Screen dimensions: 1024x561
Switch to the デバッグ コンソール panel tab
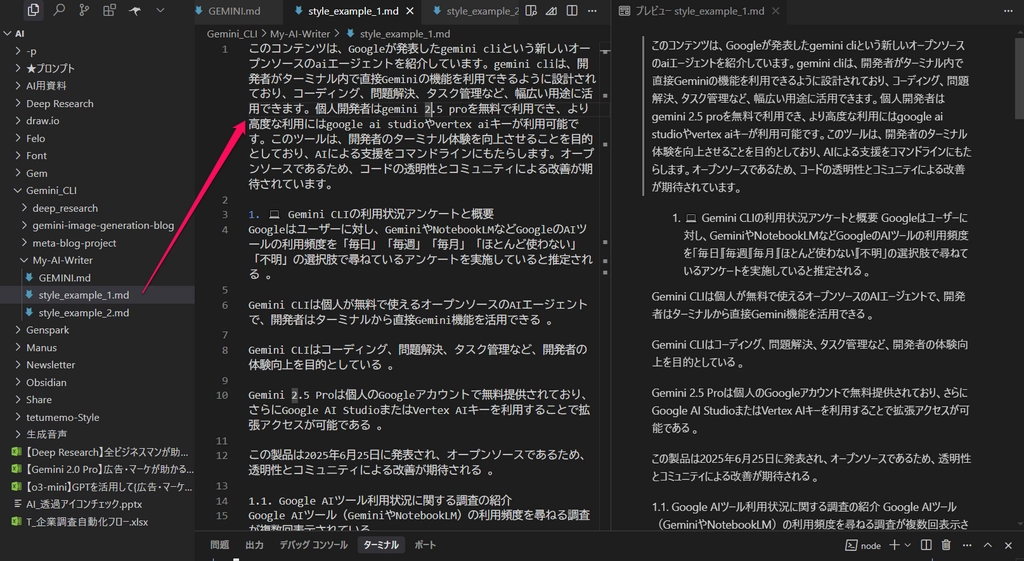313,545
